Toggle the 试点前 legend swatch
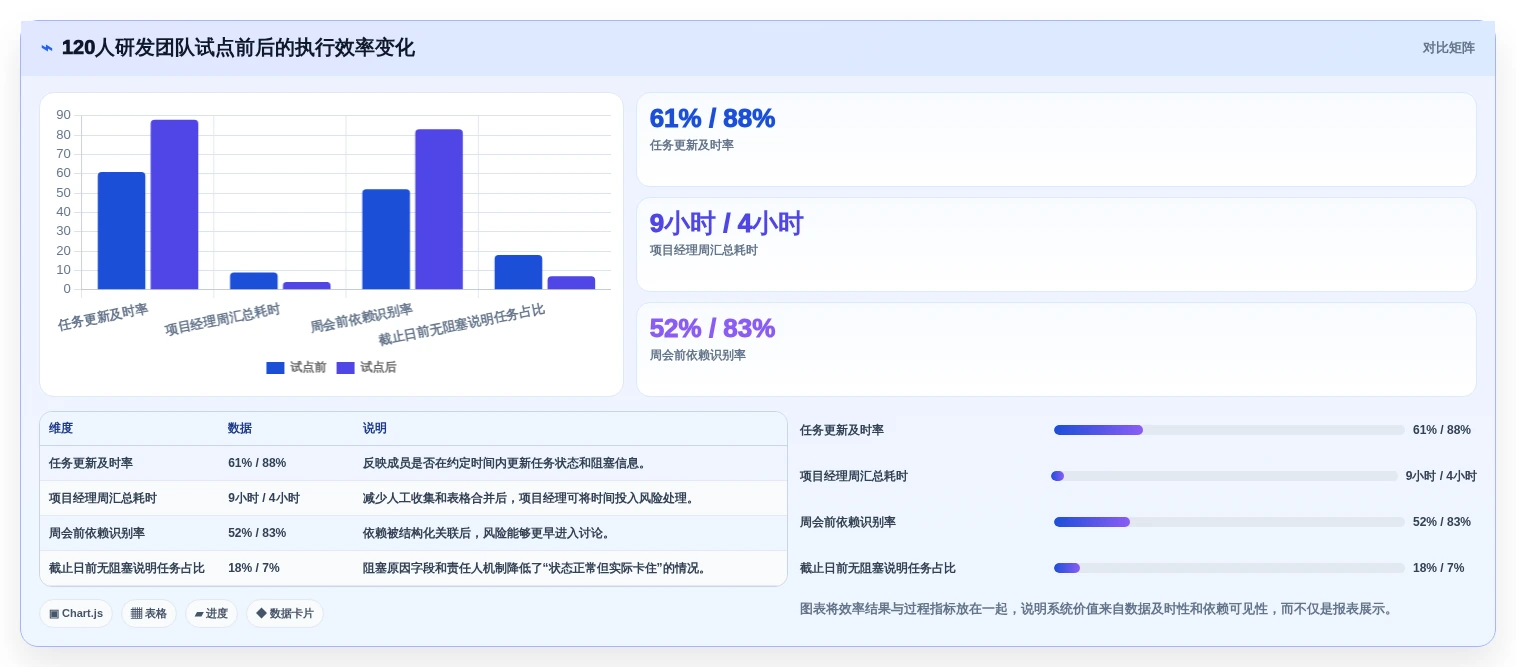This screenshot has height=667, width=1516. click(275, 368)
